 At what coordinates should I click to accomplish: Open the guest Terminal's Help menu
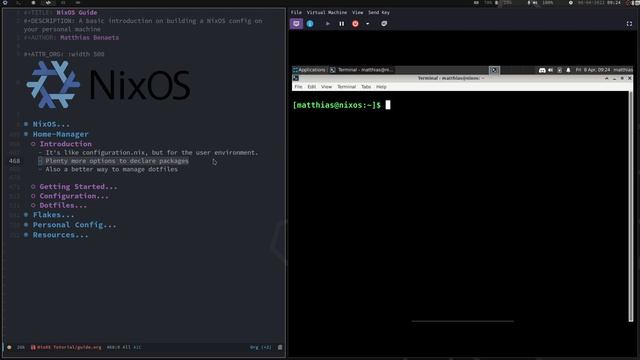coord(381,87)
